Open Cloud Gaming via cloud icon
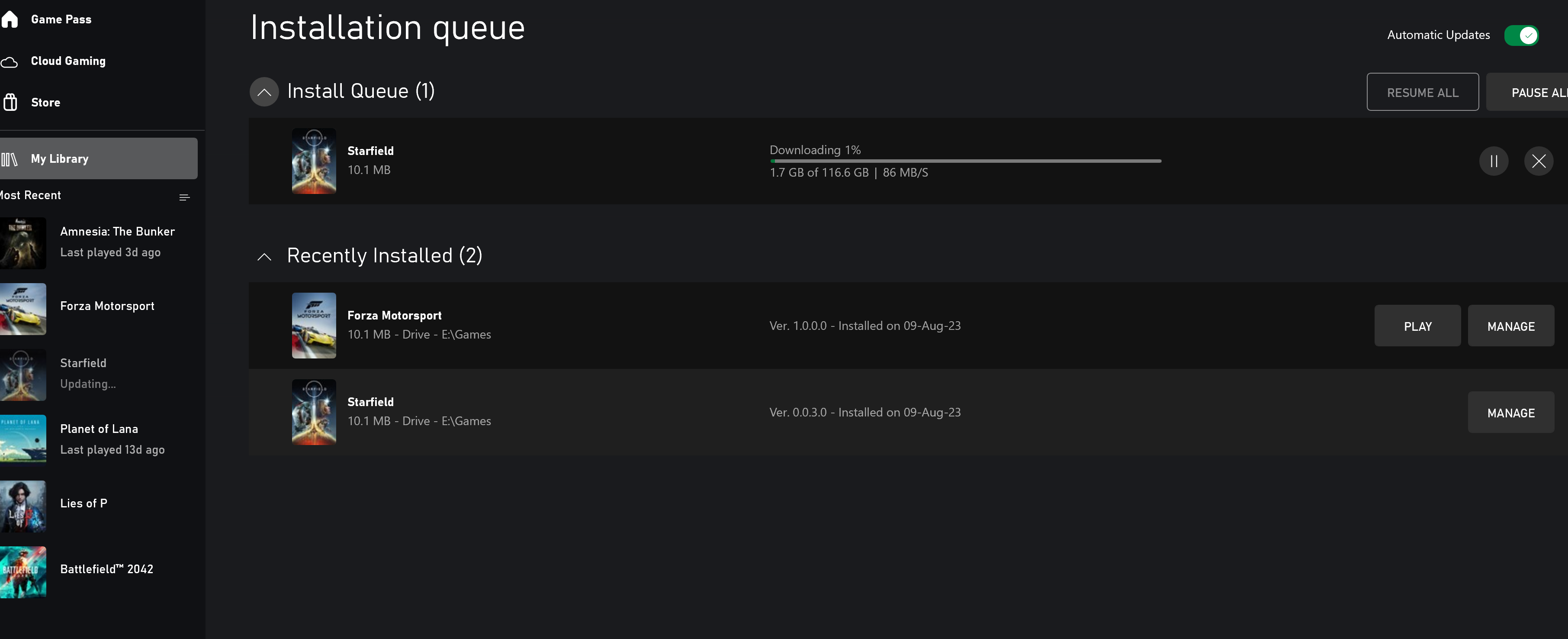1568x639 pixels. tap(10, 61)
